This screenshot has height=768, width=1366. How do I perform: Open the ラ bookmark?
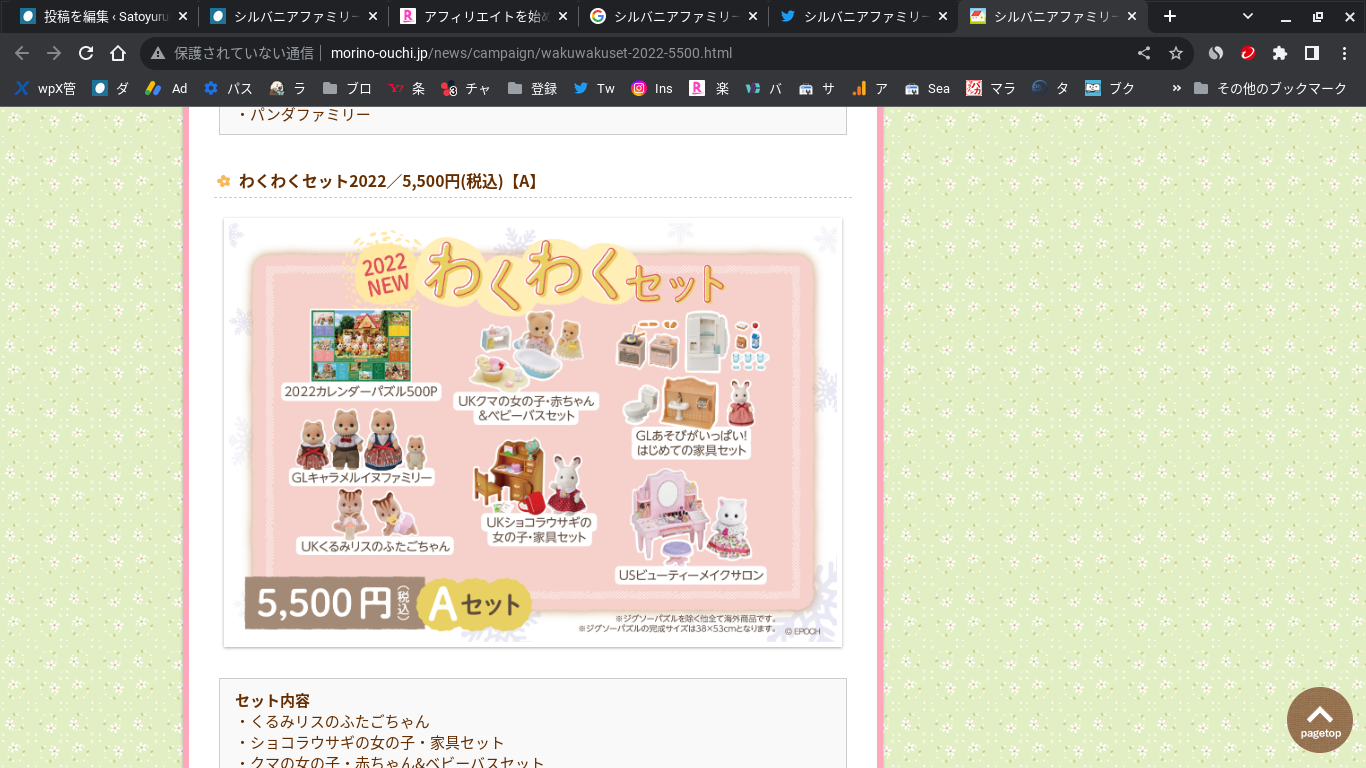(288, 88)
